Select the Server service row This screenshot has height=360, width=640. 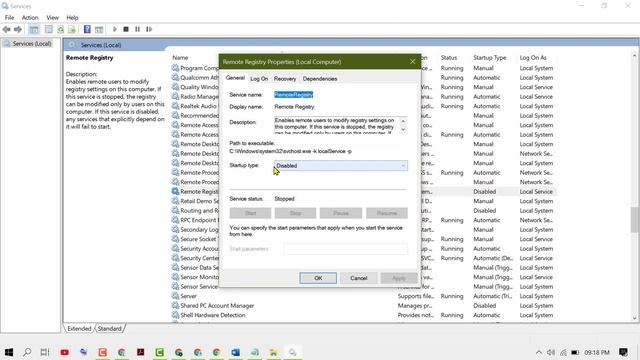point(363,296)
